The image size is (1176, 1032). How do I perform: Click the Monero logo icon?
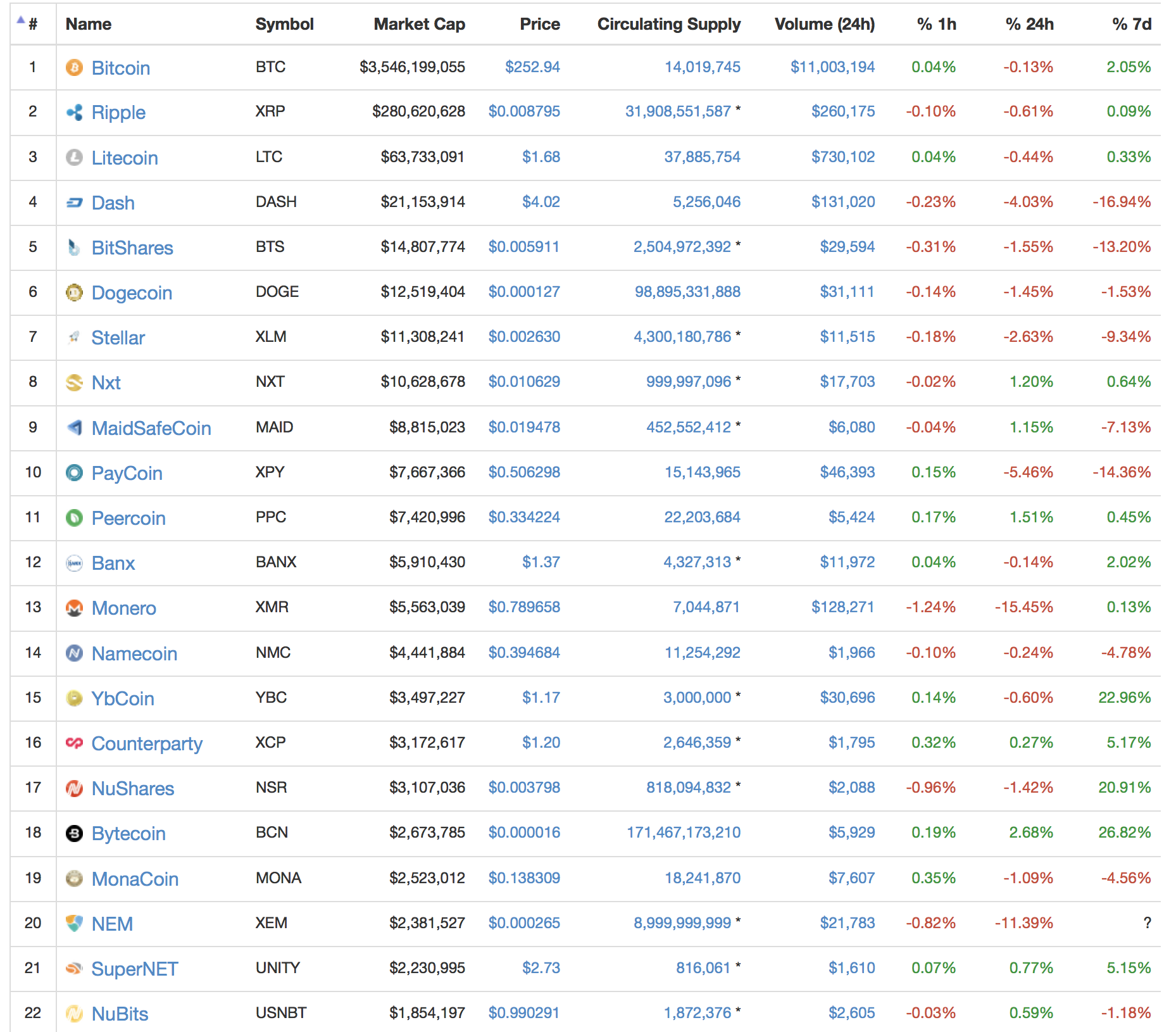tap(74, 608)
